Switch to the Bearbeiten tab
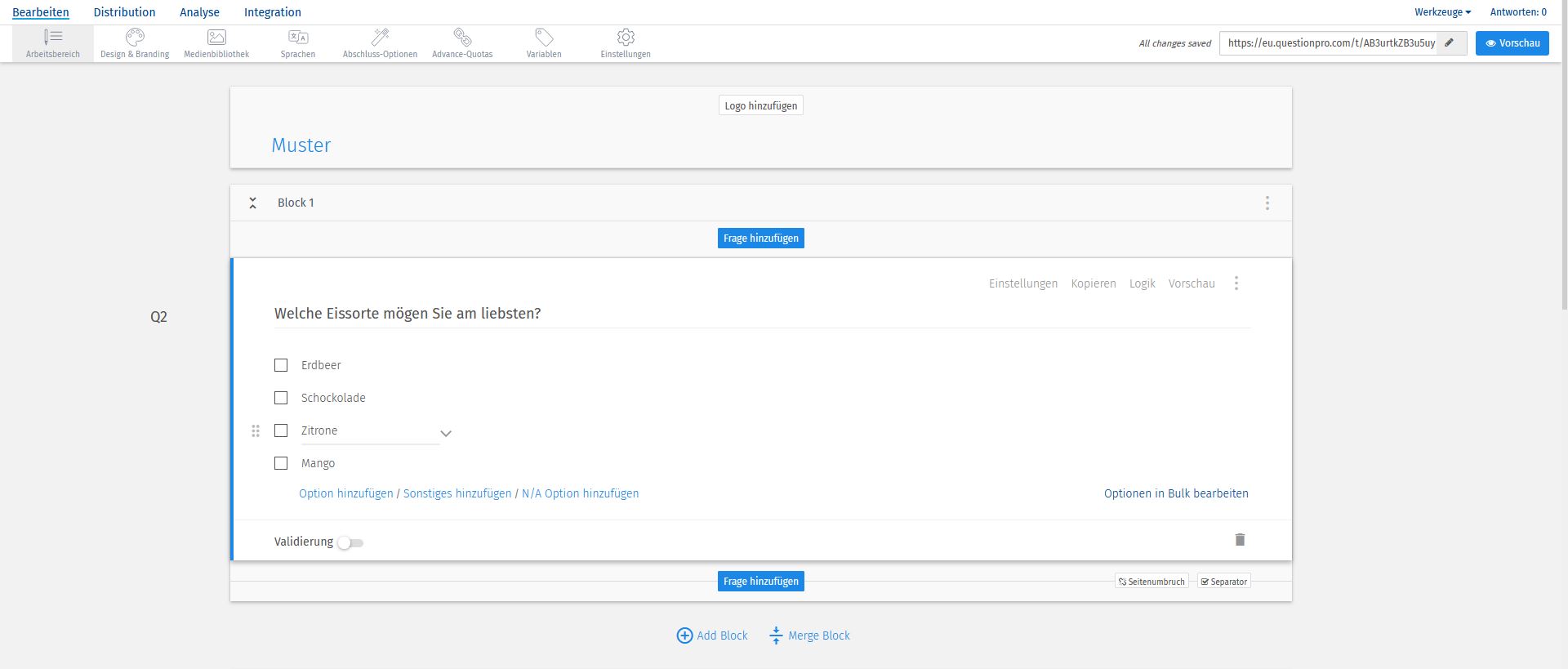The image size is (1568, 669). [x=41, y=12]
